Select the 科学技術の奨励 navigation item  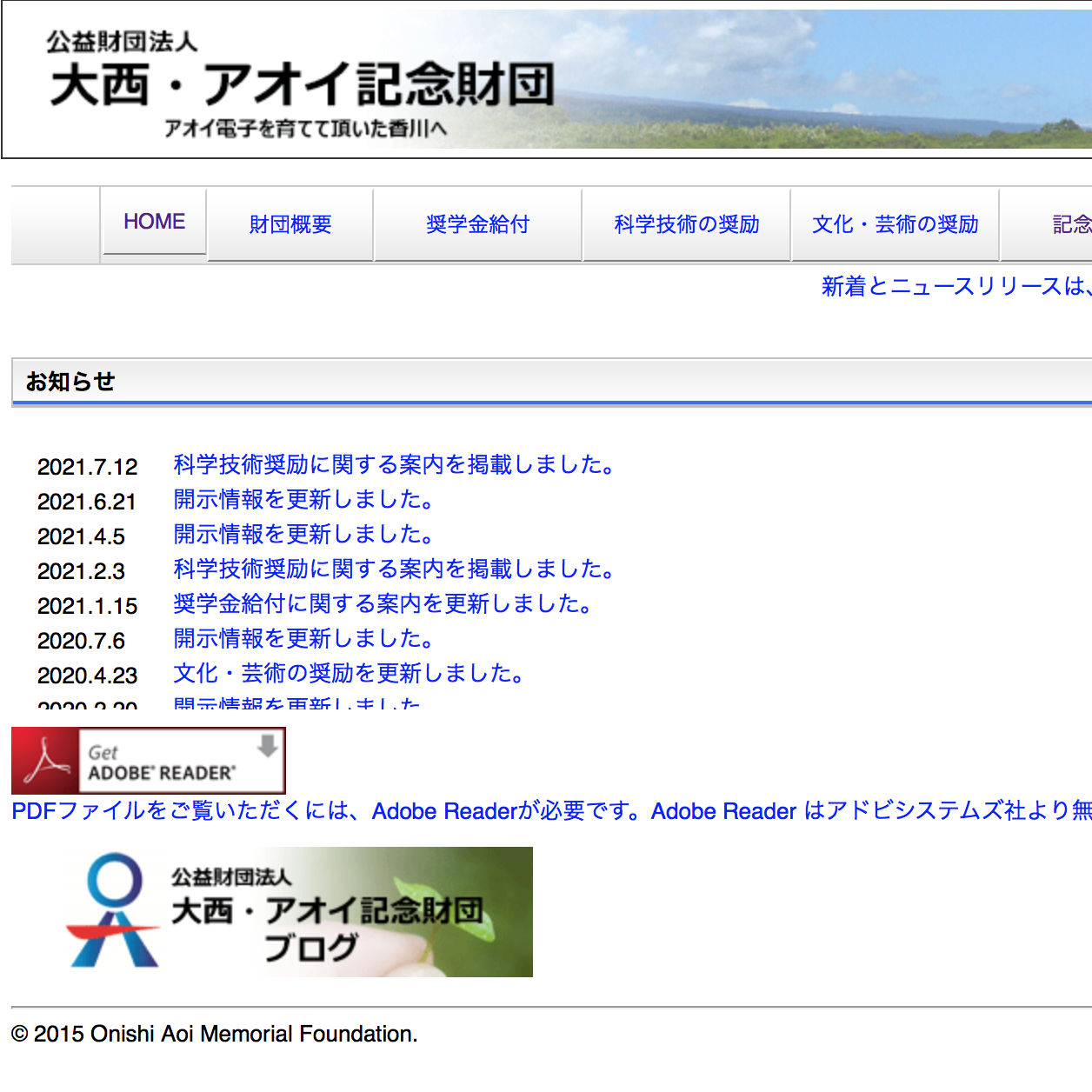[686, 224]
